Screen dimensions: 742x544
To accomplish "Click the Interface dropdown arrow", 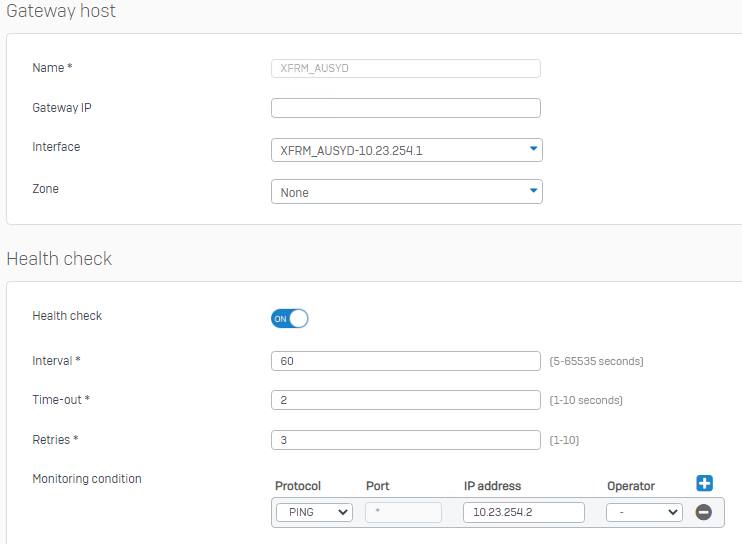I will click(533, 149).
